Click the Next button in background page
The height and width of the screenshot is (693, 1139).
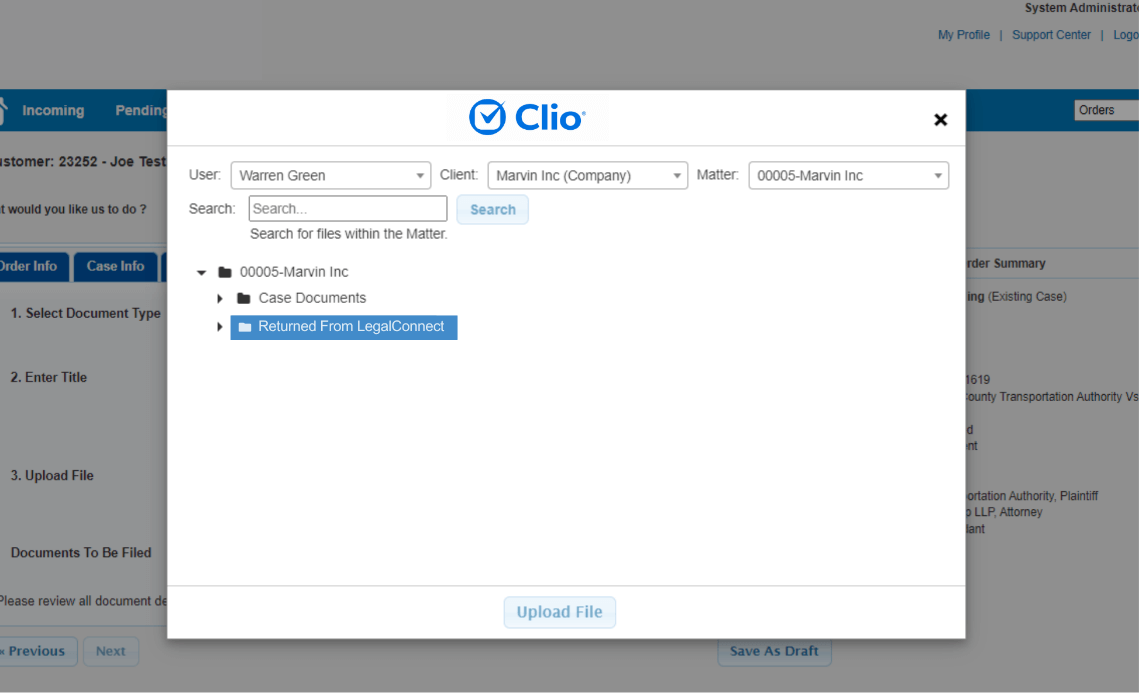(110, 651)
